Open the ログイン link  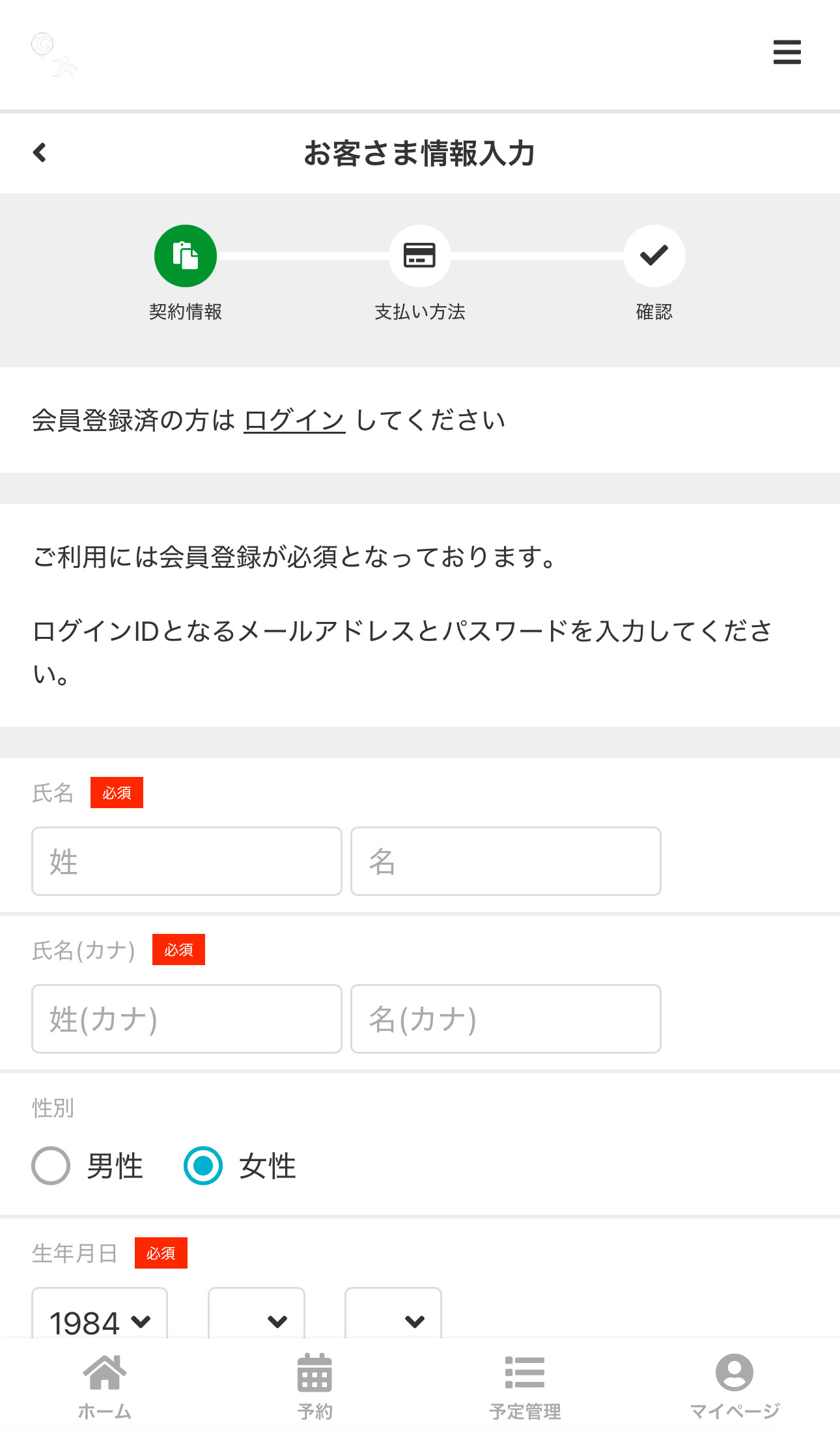[294, 419]
